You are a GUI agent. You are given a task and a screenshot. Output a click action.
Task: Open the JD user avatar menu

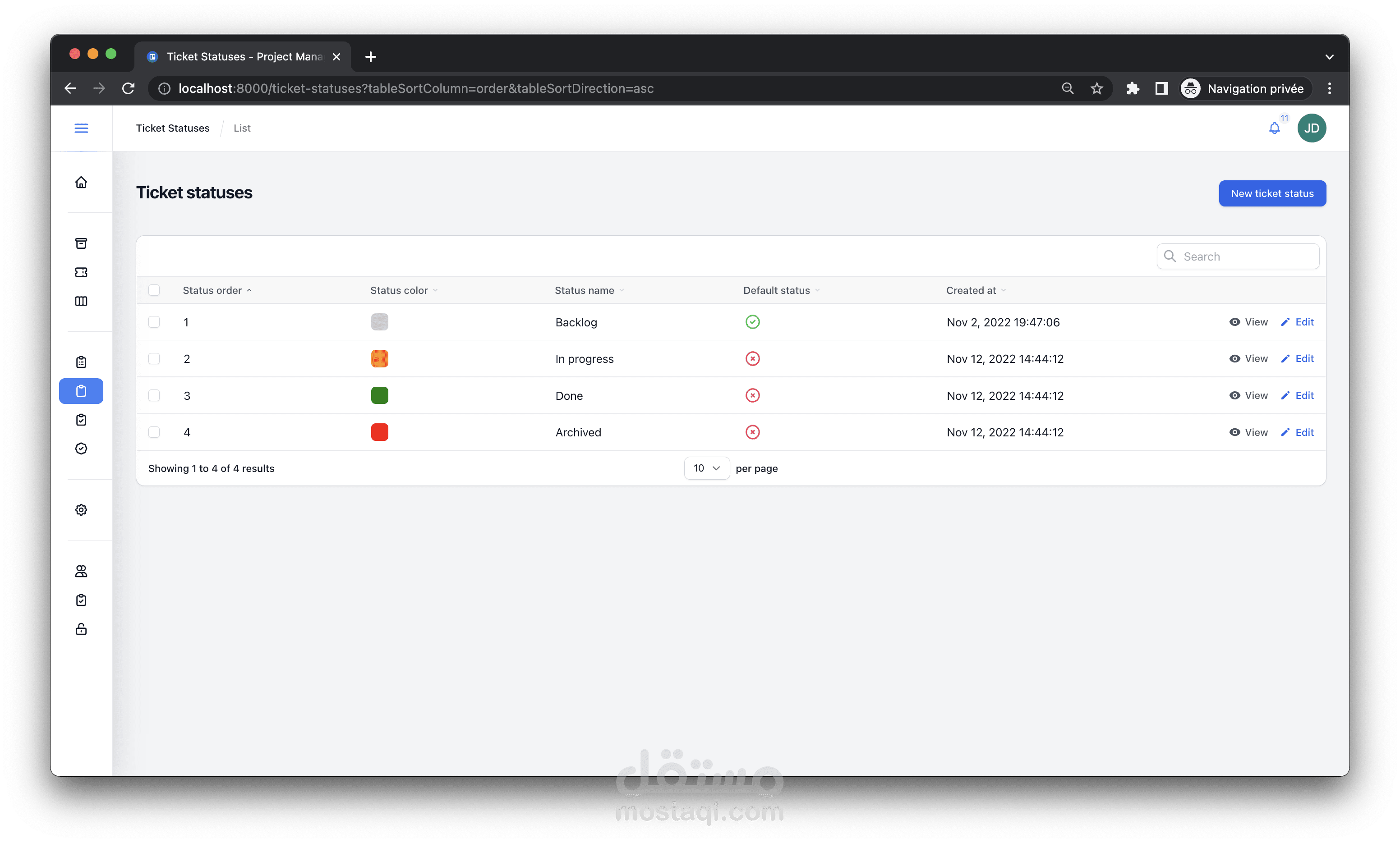(1311, 128)
